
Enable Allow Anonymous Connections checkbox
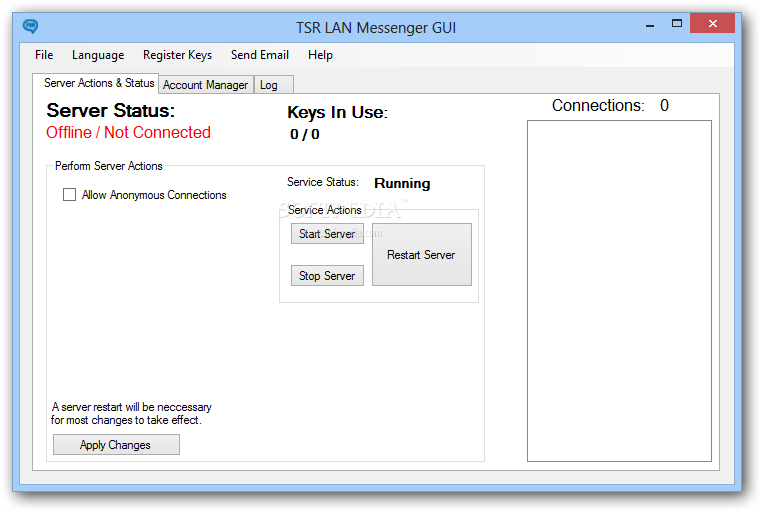tap(69, 195)
